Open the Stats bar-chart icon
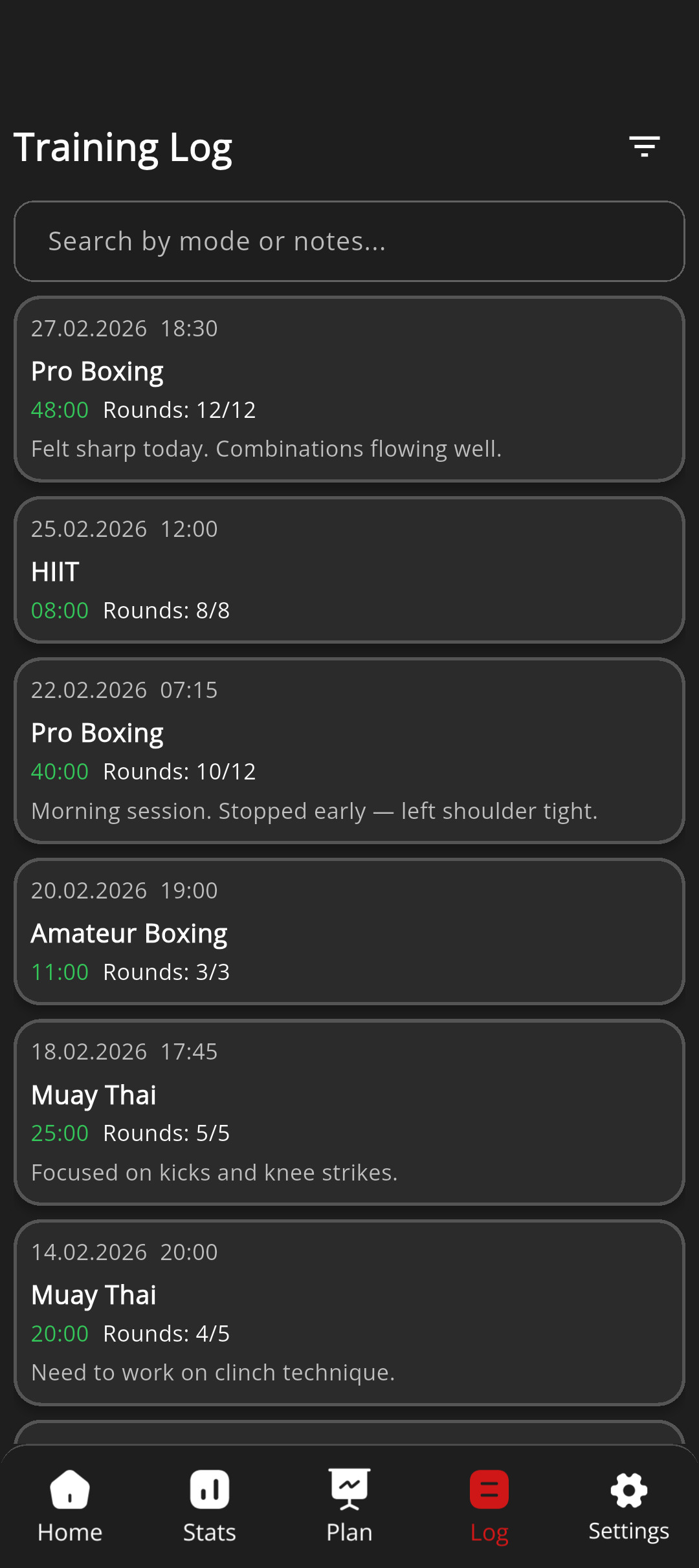699x1568 pixels. tap(209, 1489)
